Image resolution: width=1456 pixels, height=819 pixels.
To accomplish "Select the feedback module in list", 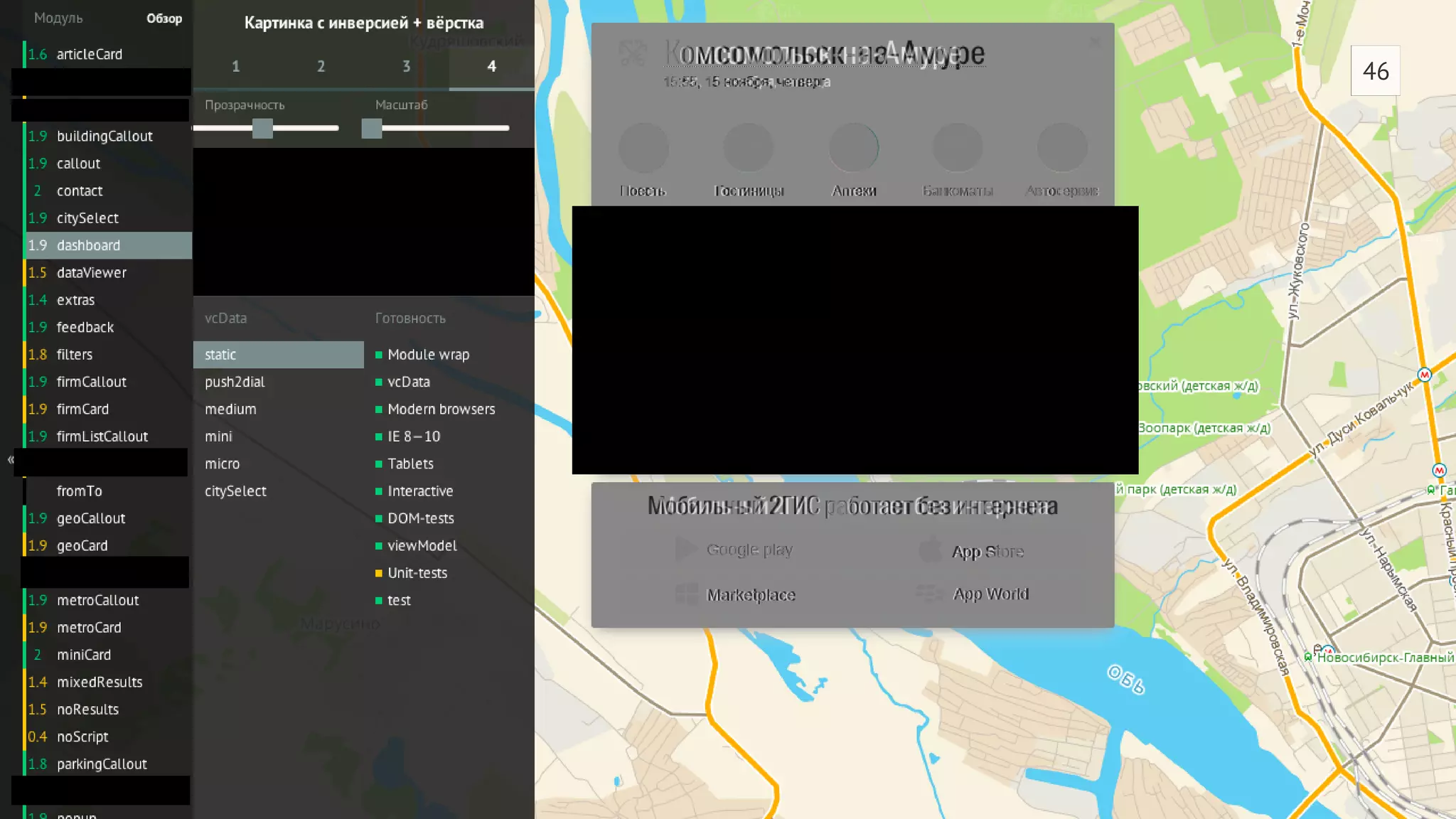I will [x=85, y=327].
